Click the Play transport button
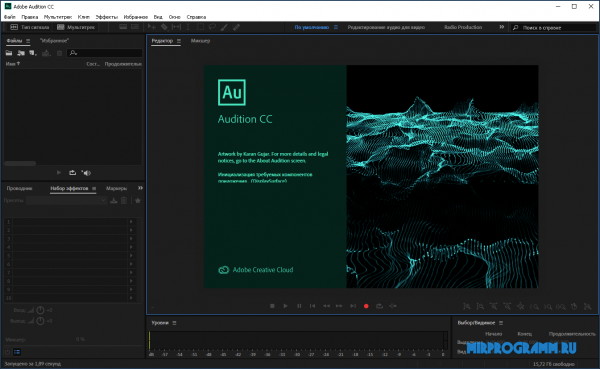The width and height of the screenshot is (600, 369). click(x=285, y=306)
